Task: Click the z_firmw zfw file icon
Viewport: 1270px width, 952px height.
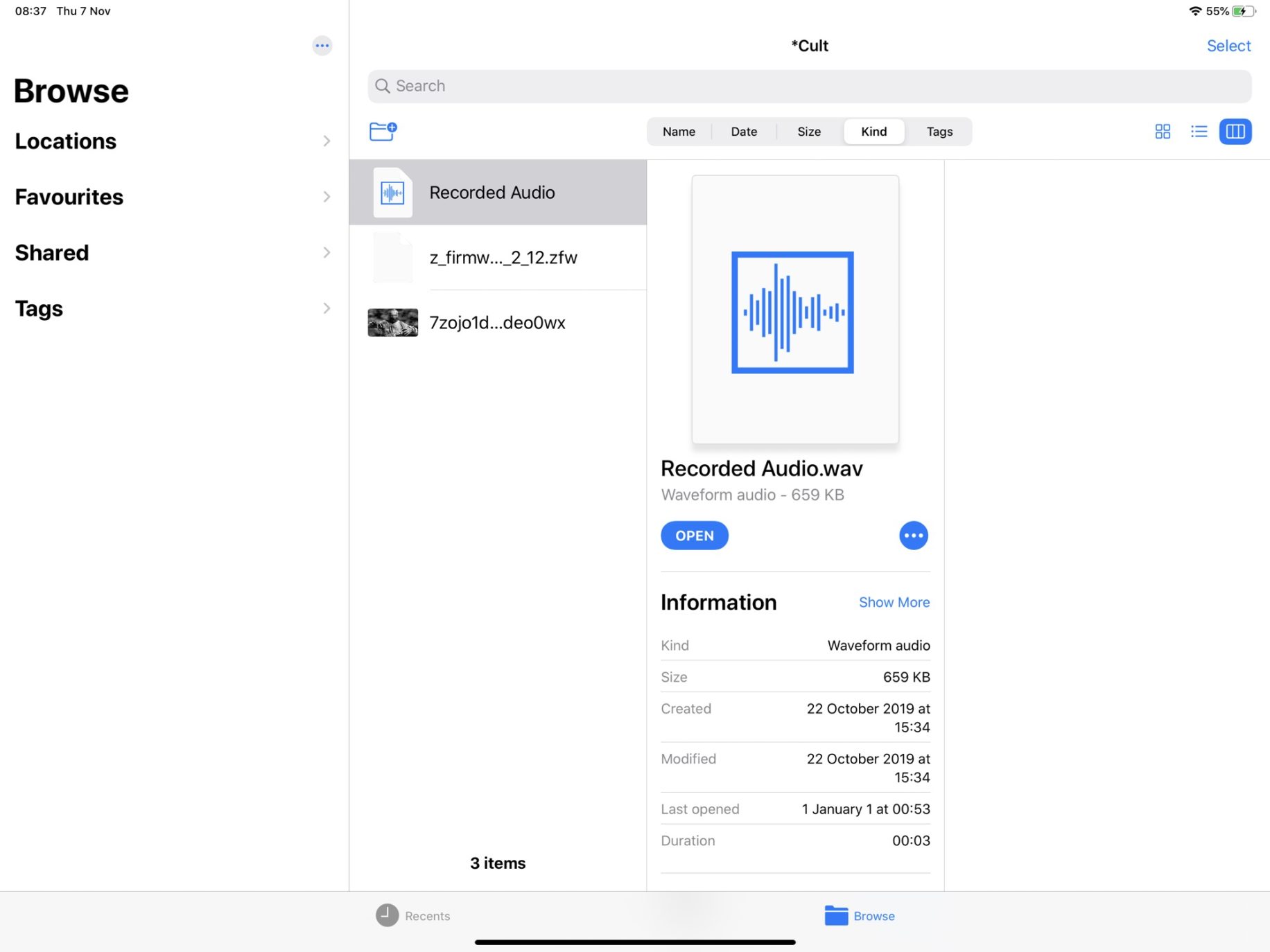Action: [392, 258]
